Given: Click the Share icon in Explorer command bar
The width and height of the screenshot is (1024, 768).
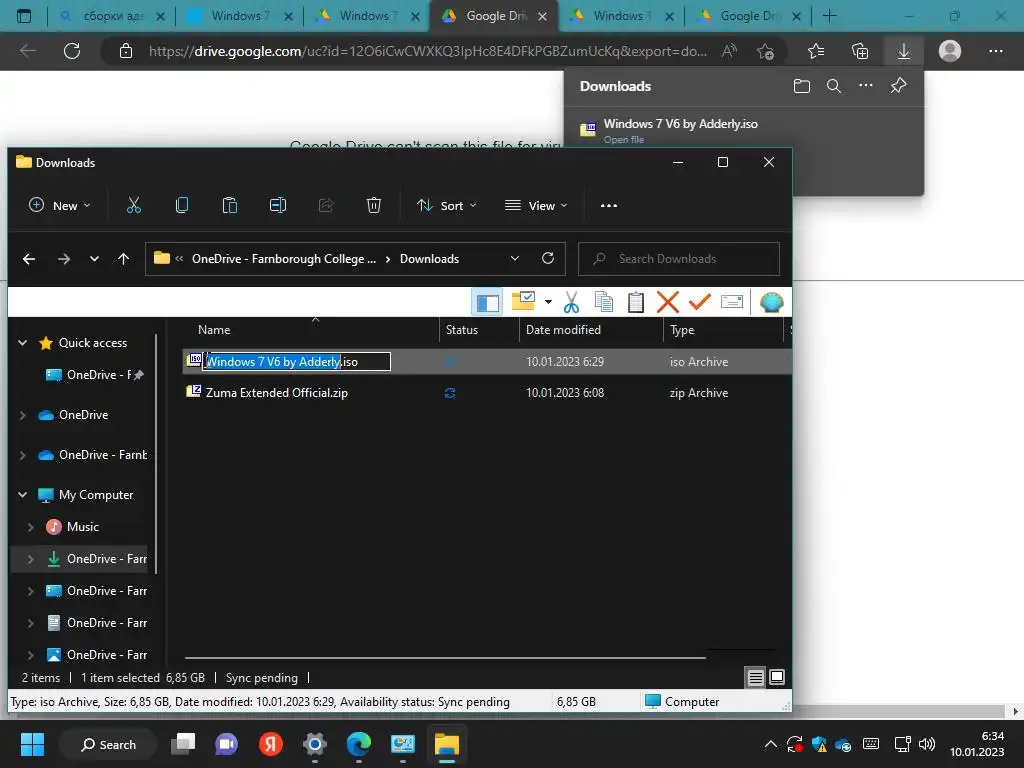Looking at the screenshot, I should click(326, 206).
